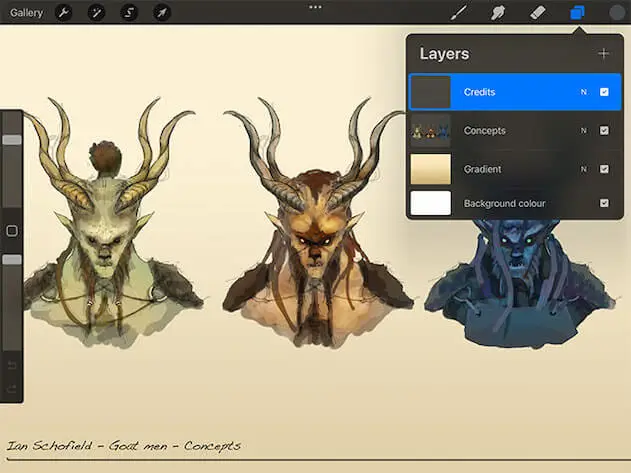Return to the Gallery
Screen dimensions: 631x473
26,13
